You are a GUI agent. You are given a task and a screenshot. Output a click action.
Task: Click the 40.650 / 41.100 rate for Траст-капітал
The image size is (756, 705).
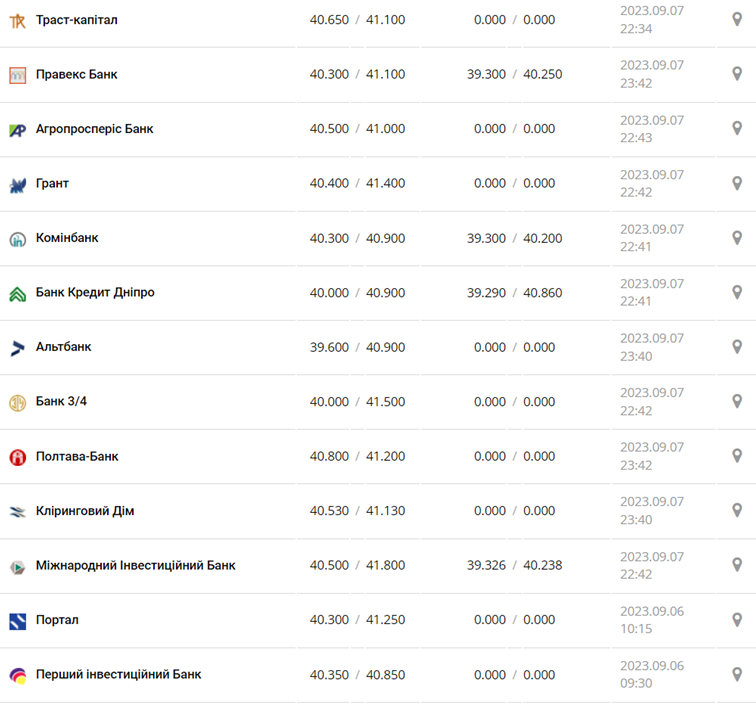tap(357, 20)
